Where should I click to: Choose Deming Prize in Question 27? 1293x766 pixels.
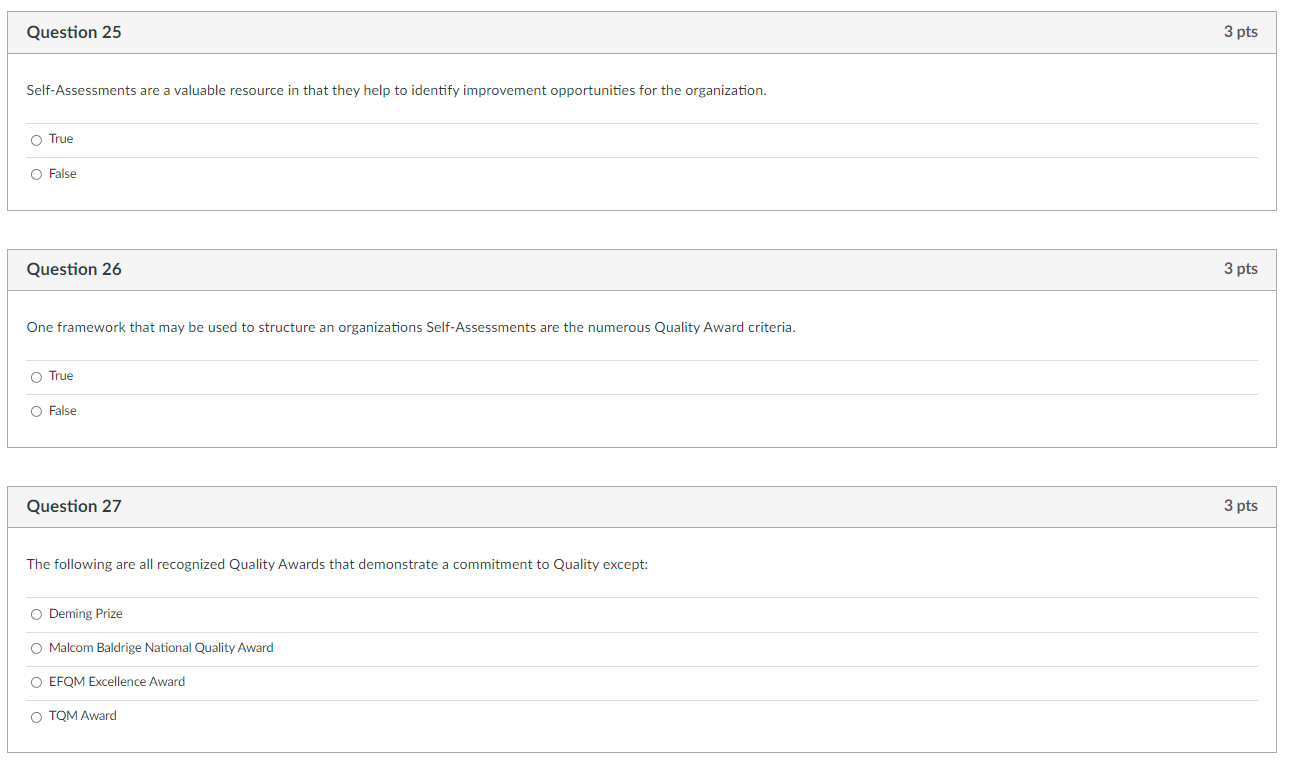(x=36, y=614)
